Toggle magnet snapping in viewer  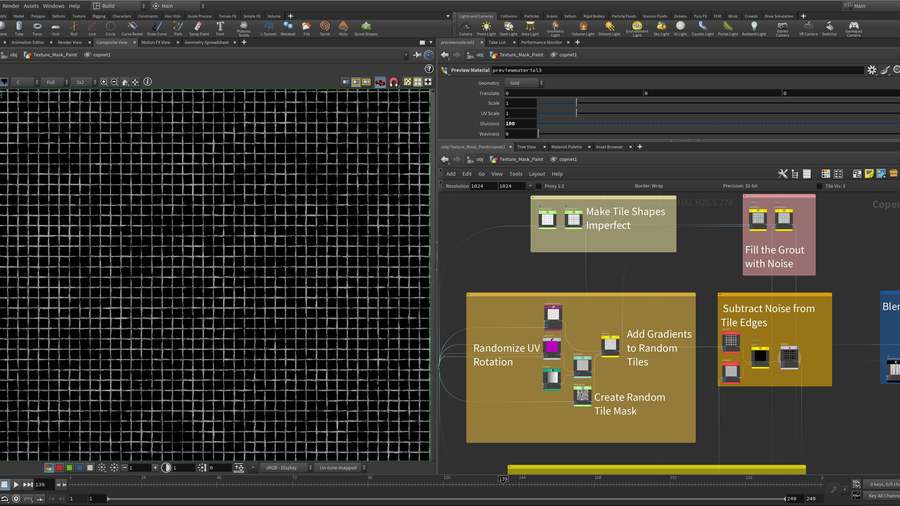click(394, 82)
